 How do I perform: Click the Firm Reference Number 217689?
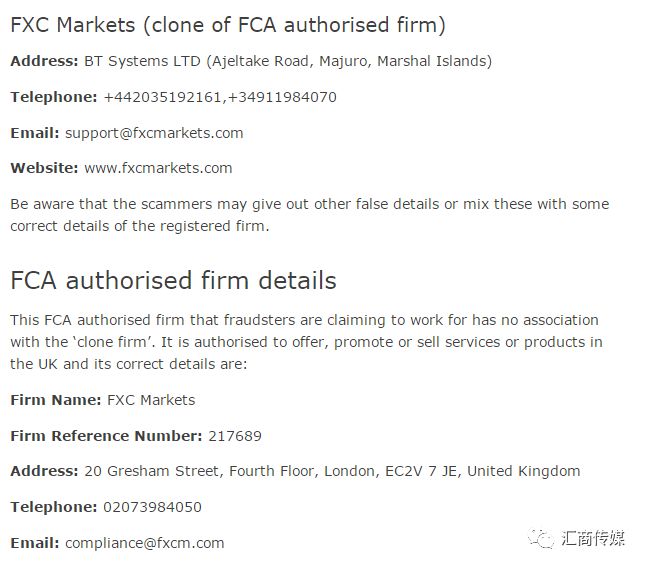point(234,436)
